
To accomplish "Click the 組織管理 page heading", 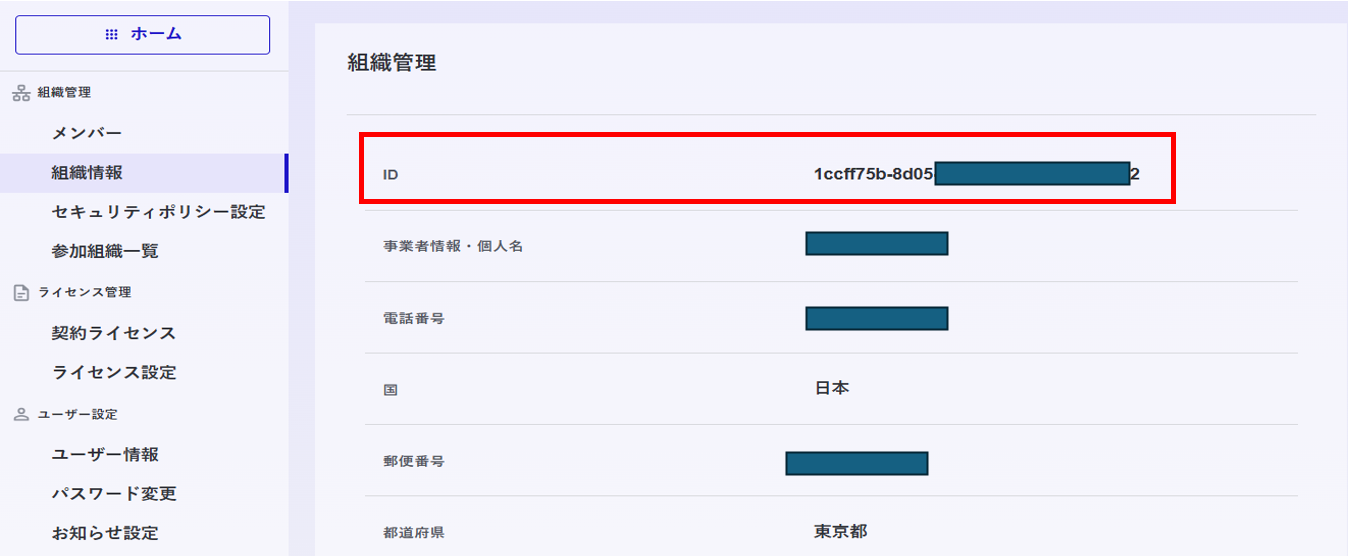I will tap(392, 63).
